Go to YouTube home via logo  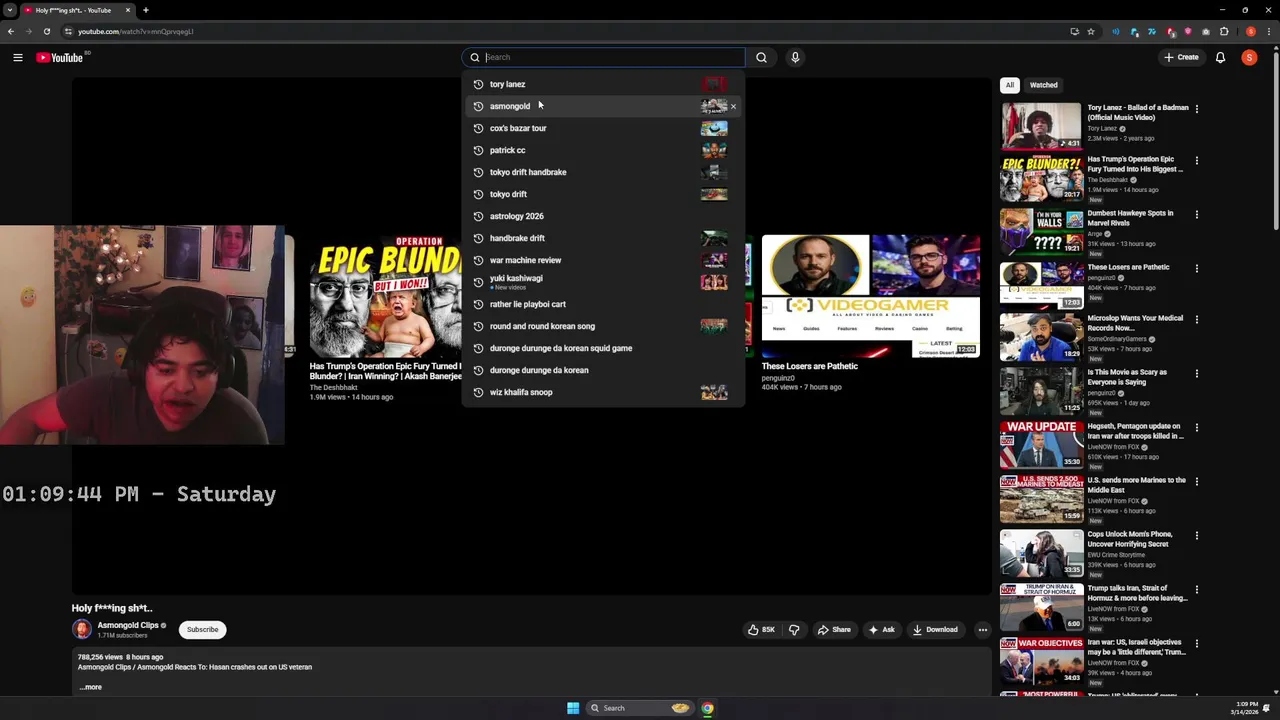(x=60, y=58)
